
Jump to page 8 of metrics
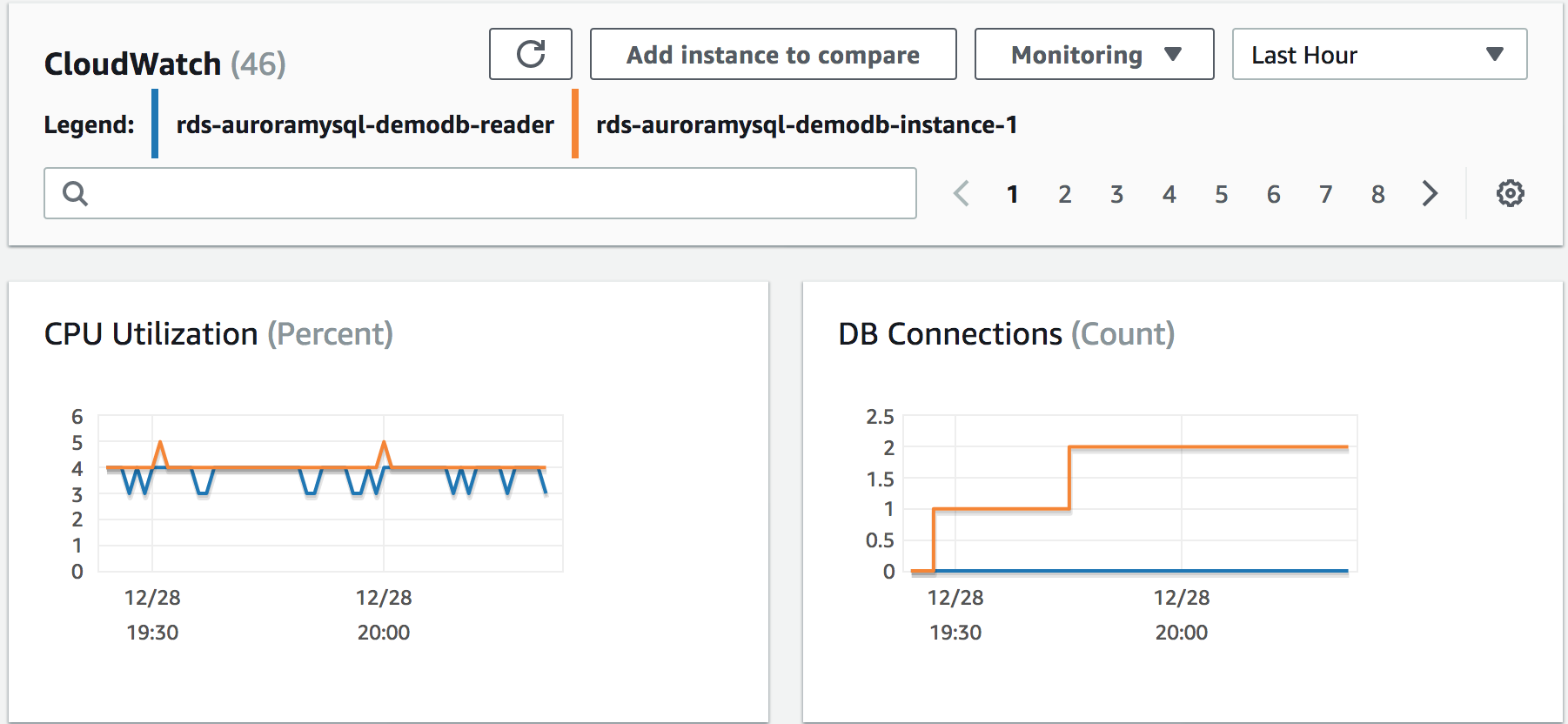tap(1377, 194)
